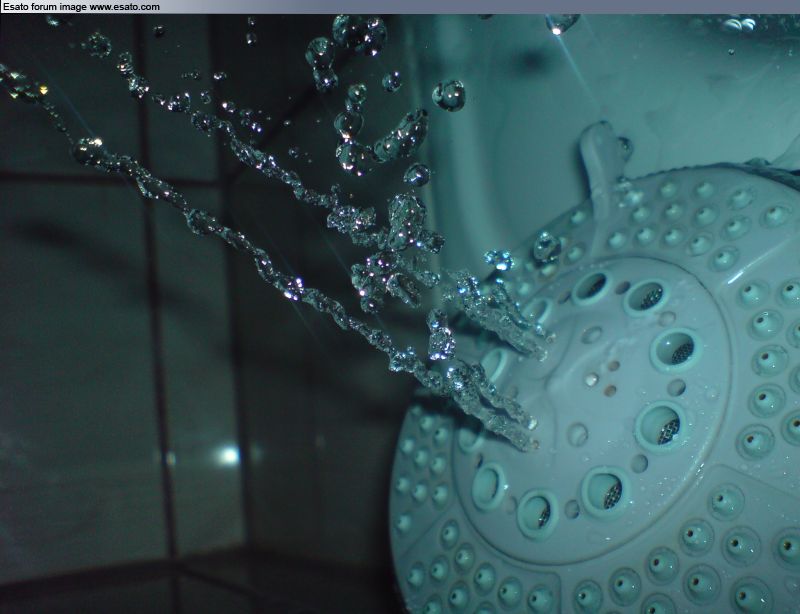The height and width of the screenshot is (614, 800).
Task: Click the 'Esato forum image www.esato.com' caption
Action: click(x=81, y=7)
